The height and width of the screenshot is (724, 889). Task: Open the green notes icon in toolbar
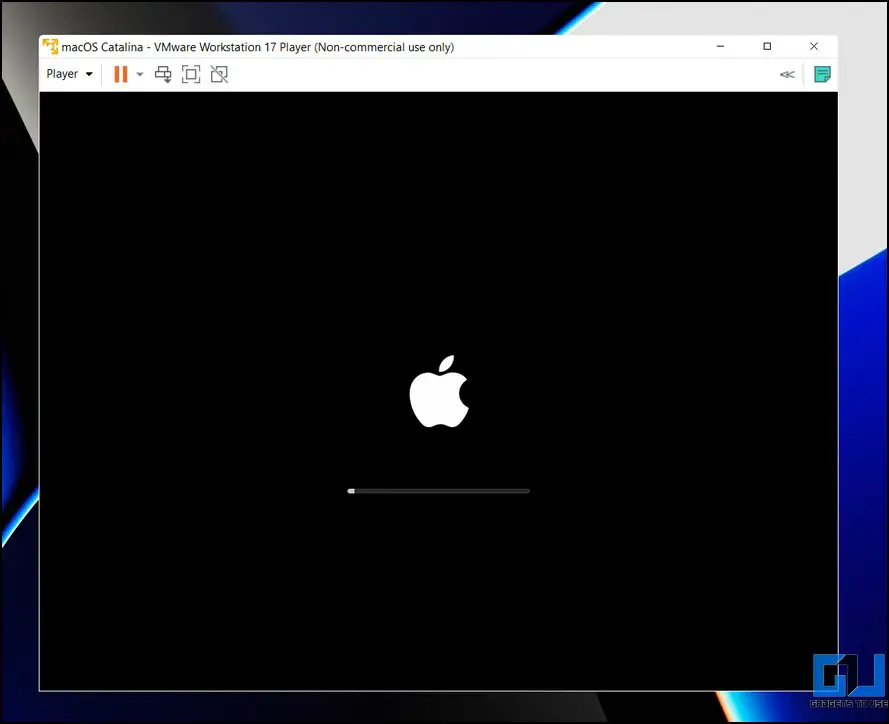(x=822, y=74)
